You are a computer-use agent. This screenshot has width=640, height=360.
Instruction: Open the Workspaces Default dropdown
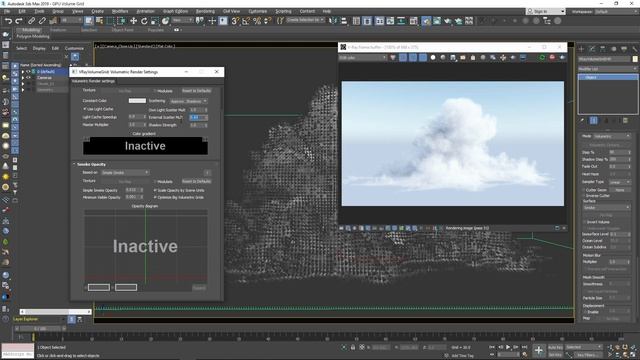click(616, 11)
